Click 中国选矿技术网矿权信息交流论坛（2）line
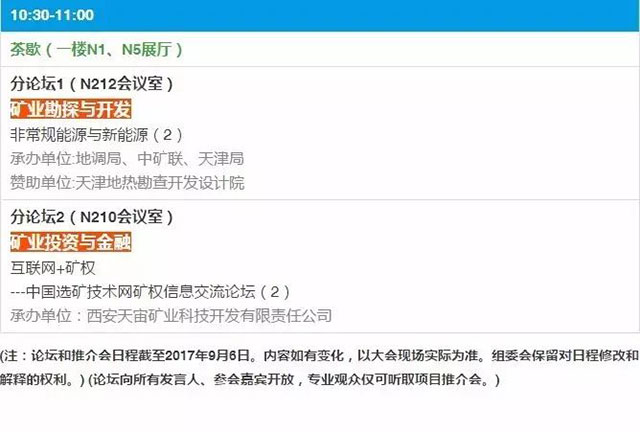This screenshot has width=640, height=432. pos(150,292)
